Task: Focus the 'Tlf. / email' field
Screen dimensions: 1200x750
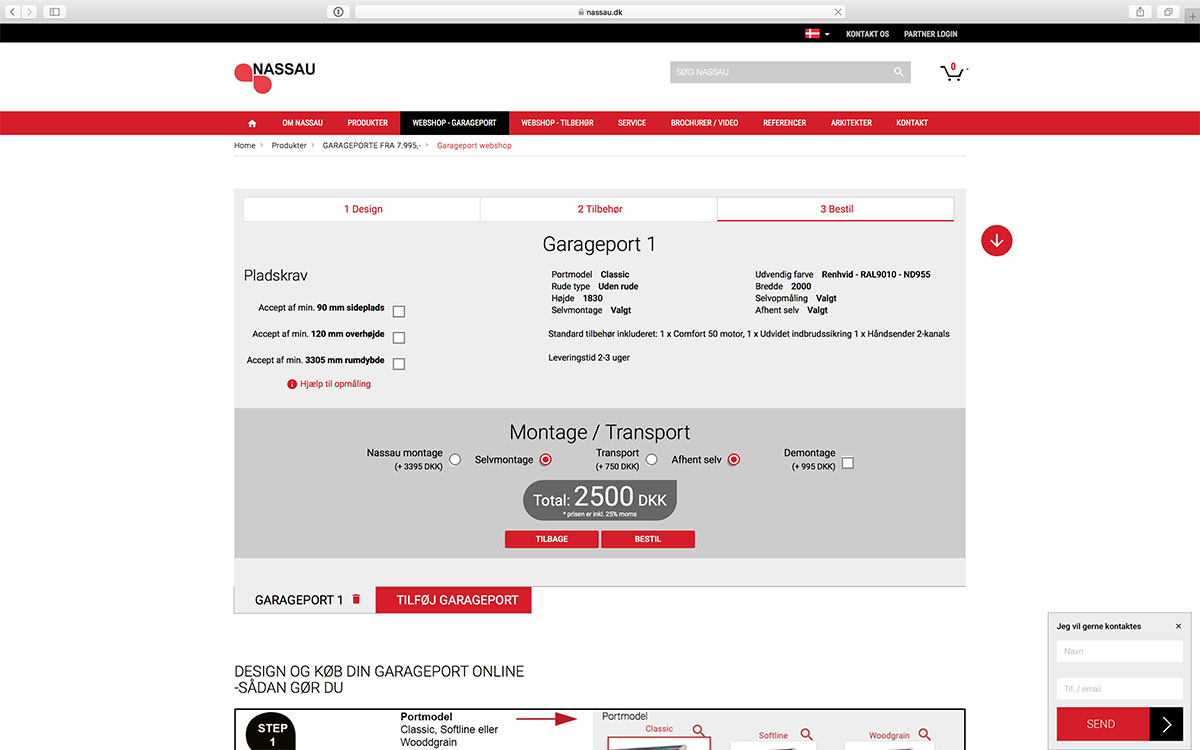Action: click(x=1120, y=689)
